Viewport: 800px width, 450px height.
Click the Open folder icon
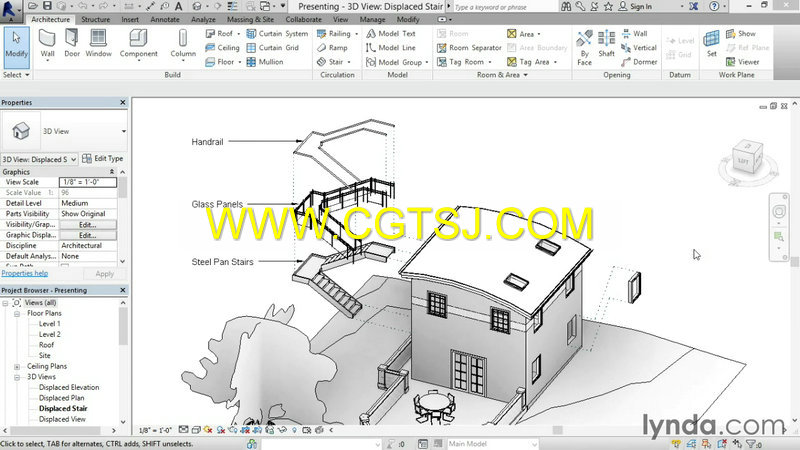[x=33, y=6]
